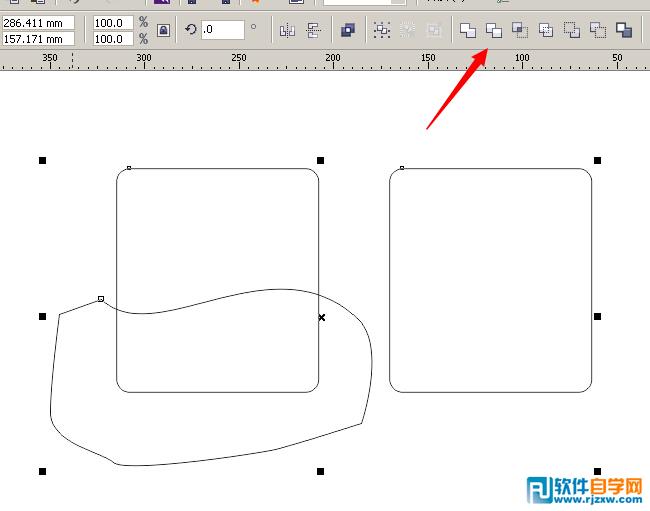The width and height of the screenshot is (650, 511).
Task: Click the top-middle selection handle
Action: pyautogui.click(x=320, y=160)
